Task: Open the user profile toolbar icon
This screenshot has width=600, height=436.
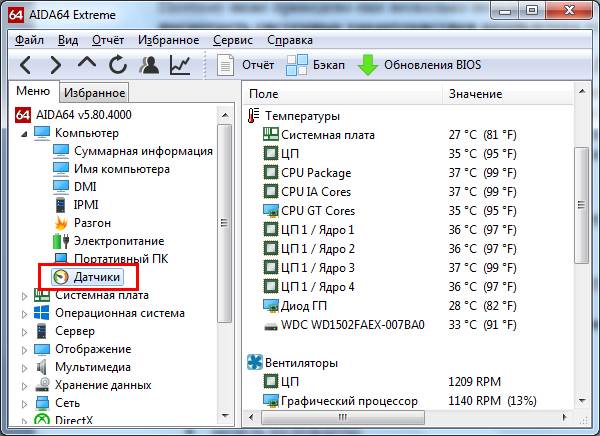Action: click(x=149, y=65)
